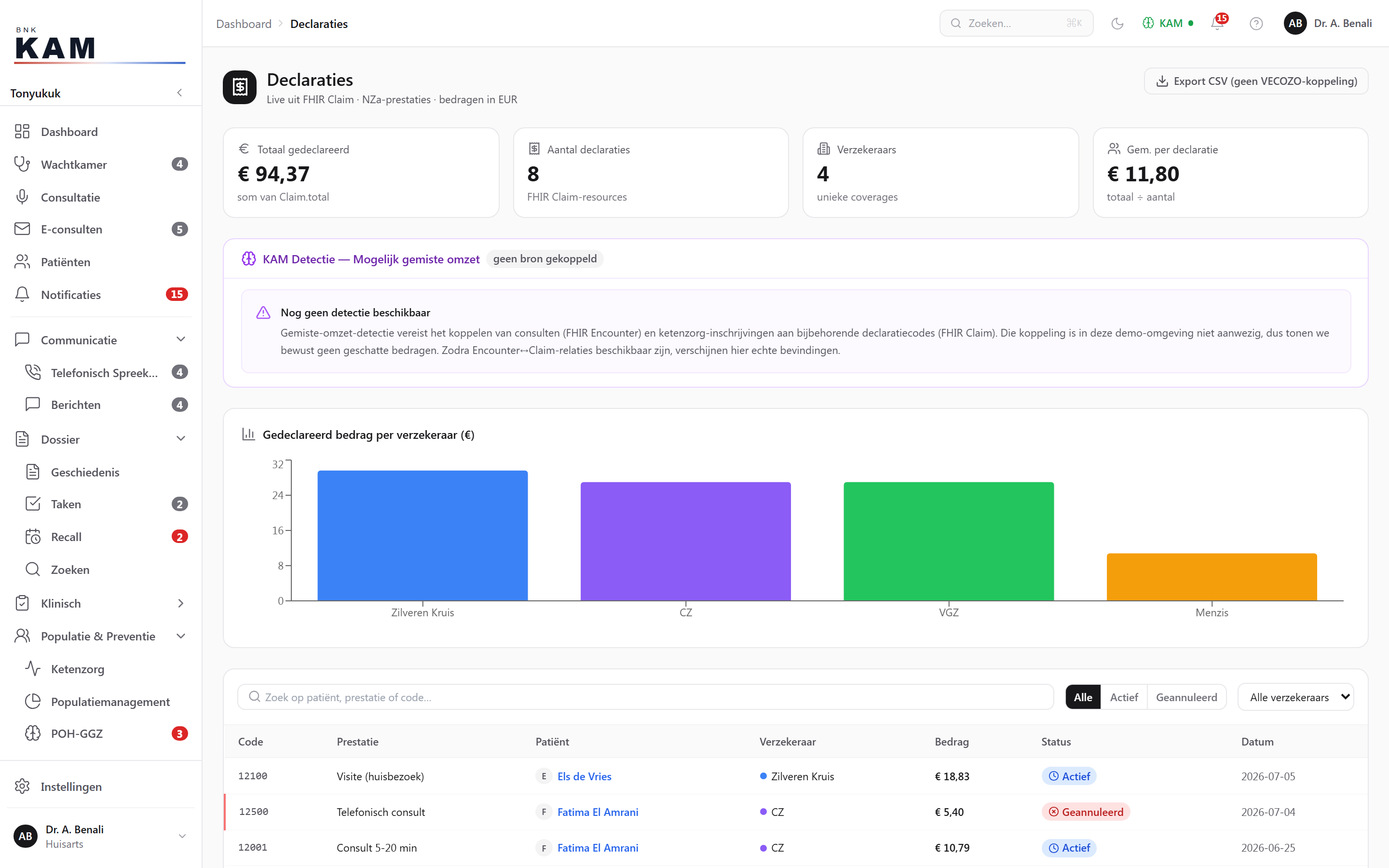Image resolution: width=1389 pixels, height=868 pixels.
Task: Click the Menzis orange bar
Action: [1212, 577]
